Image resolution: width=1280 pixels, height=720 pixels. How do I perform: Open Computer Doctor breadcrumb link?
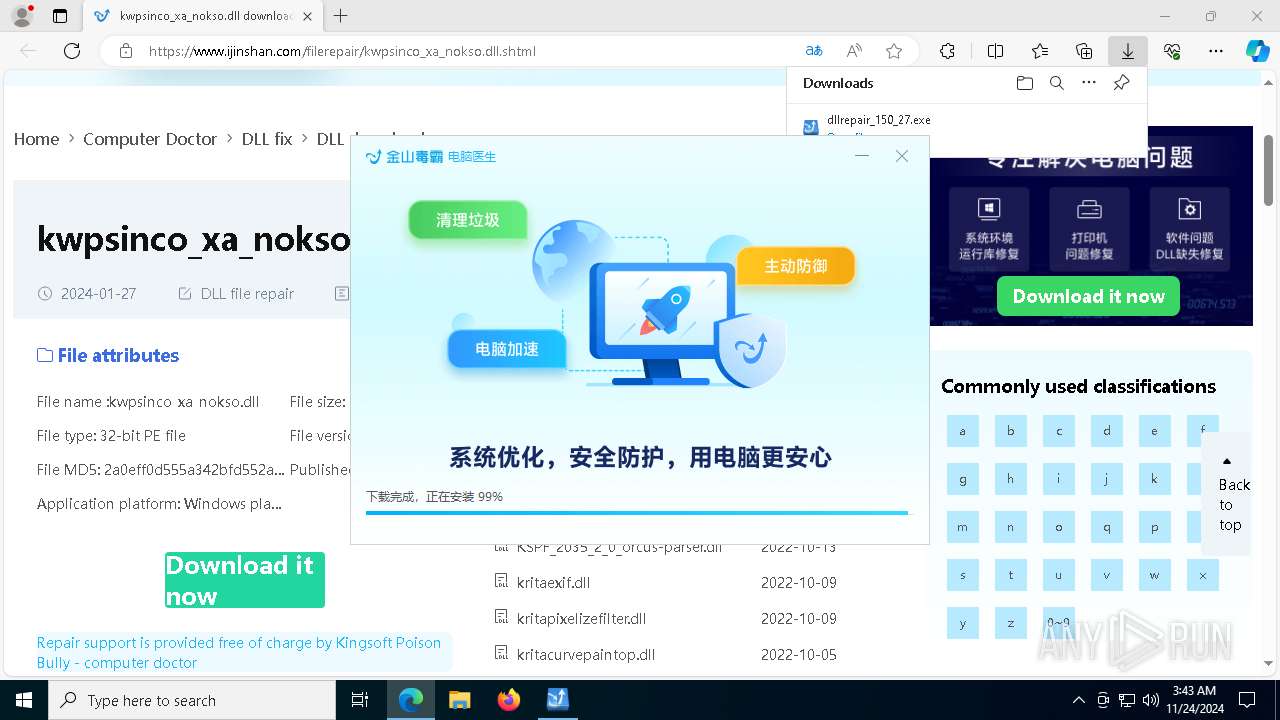click(150, 139)
